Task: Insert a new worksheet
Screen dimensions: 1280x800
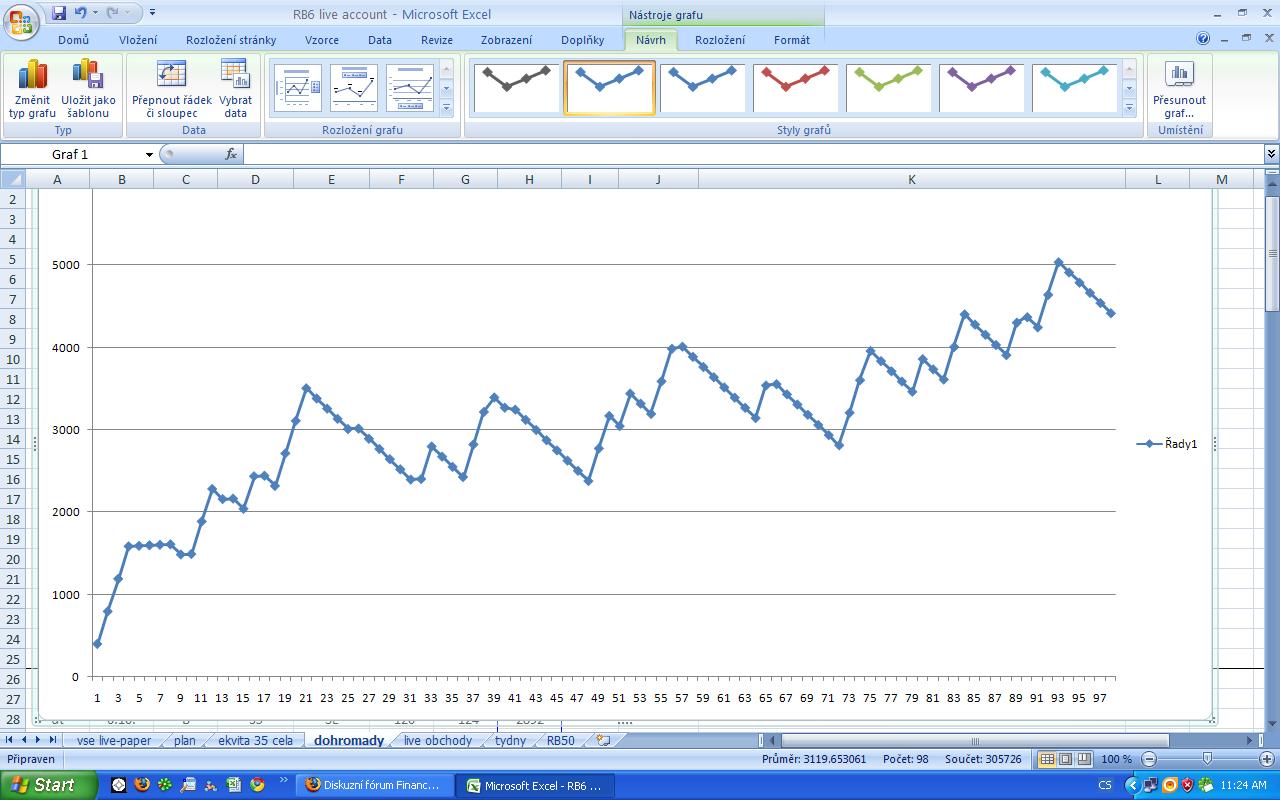Action: [603, 741]
